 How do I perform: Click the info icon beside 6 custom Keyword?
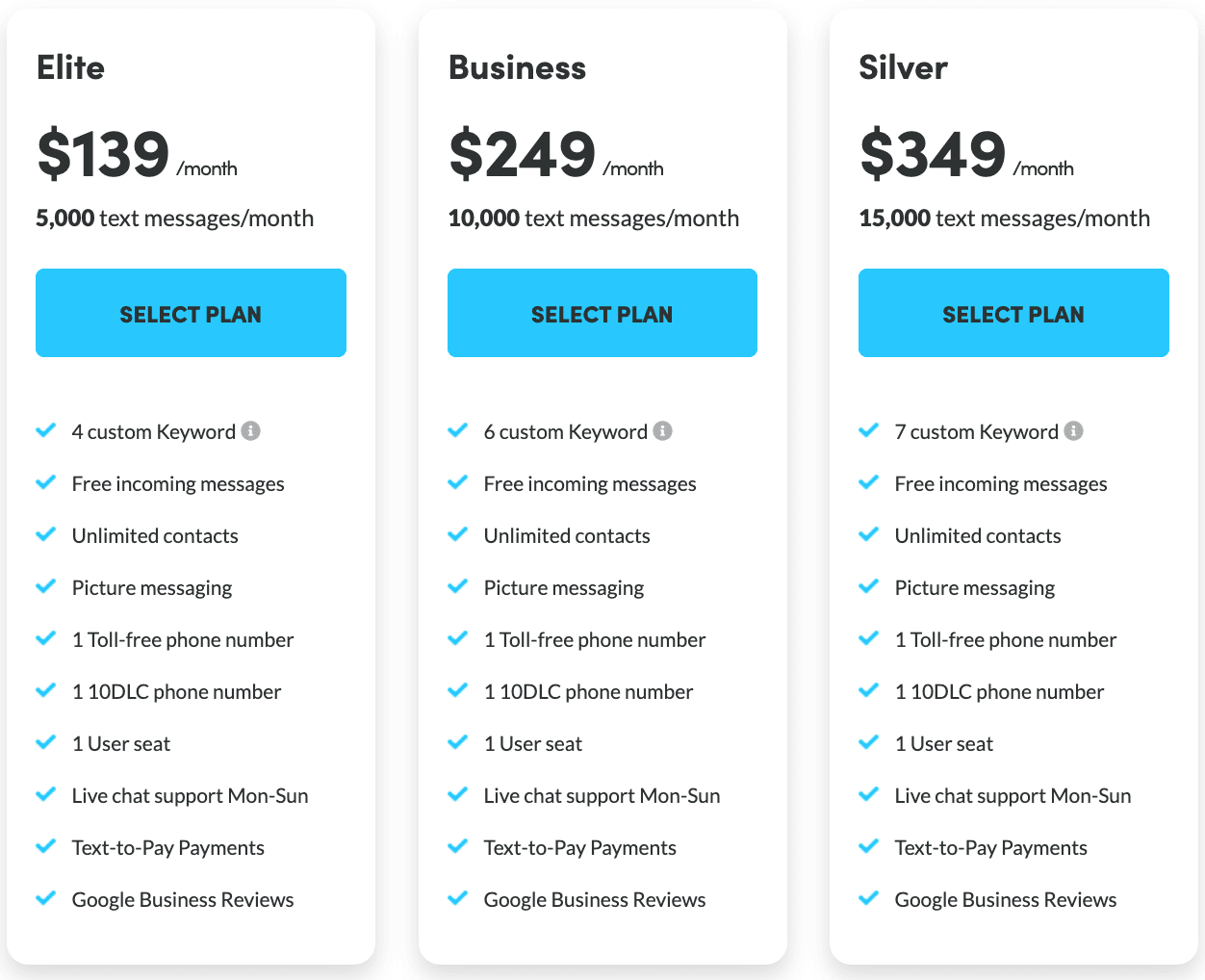click(662, 431)
